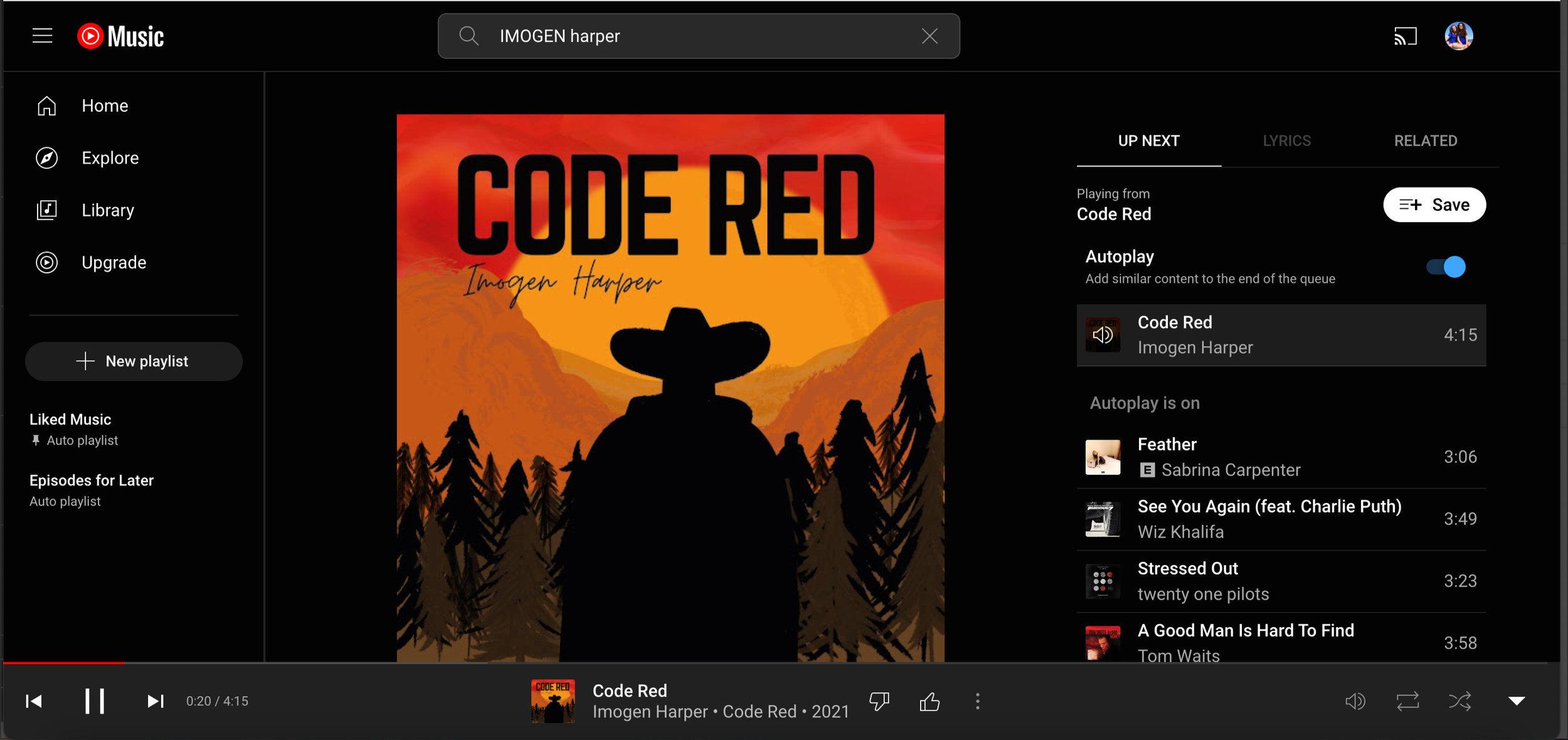Open Upgrade in sidebar

click(x=134, y=262)
